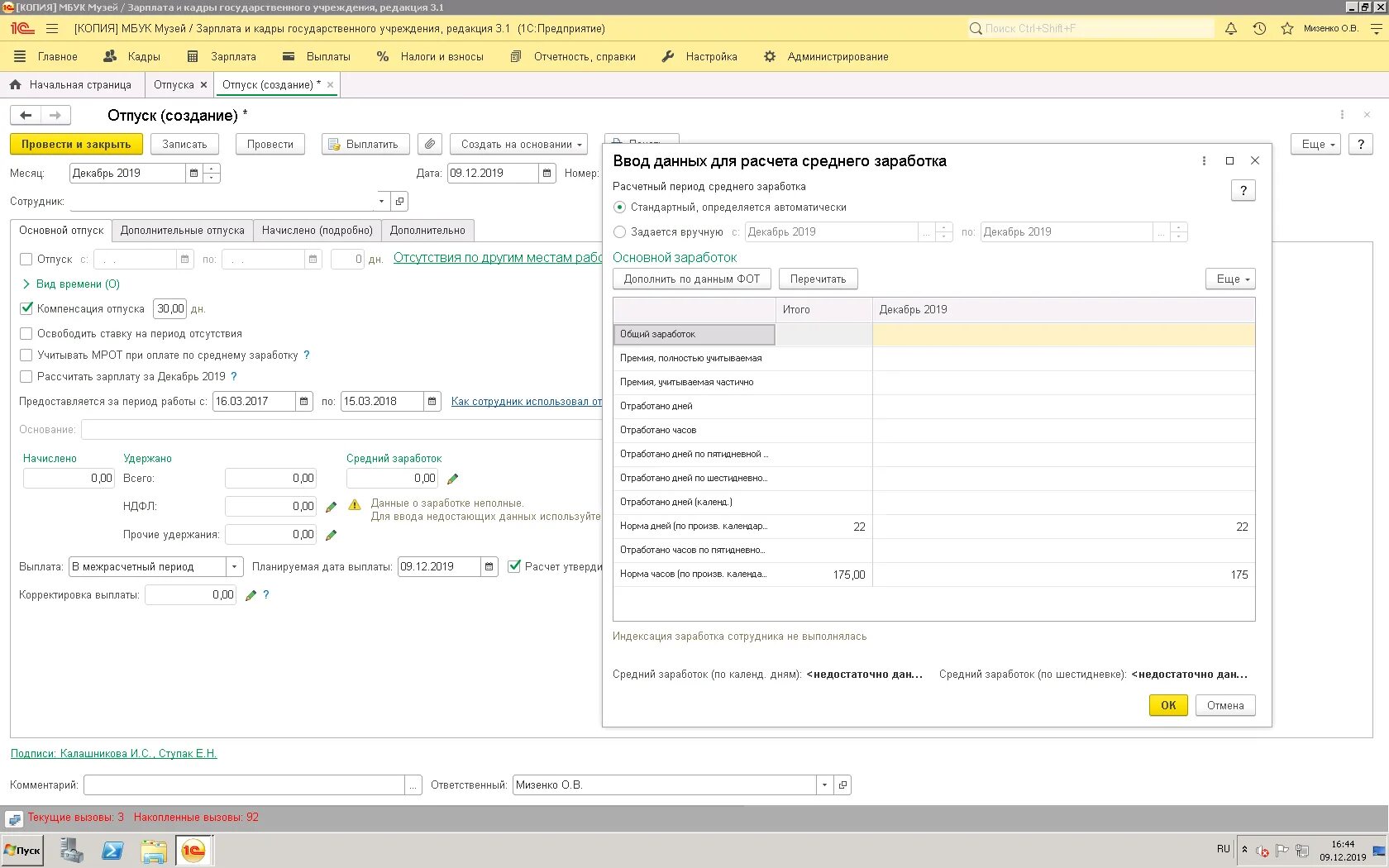Open calendar for Планируемая дата выплаты
Screen dimensions: 1389x868
(489, 566)
